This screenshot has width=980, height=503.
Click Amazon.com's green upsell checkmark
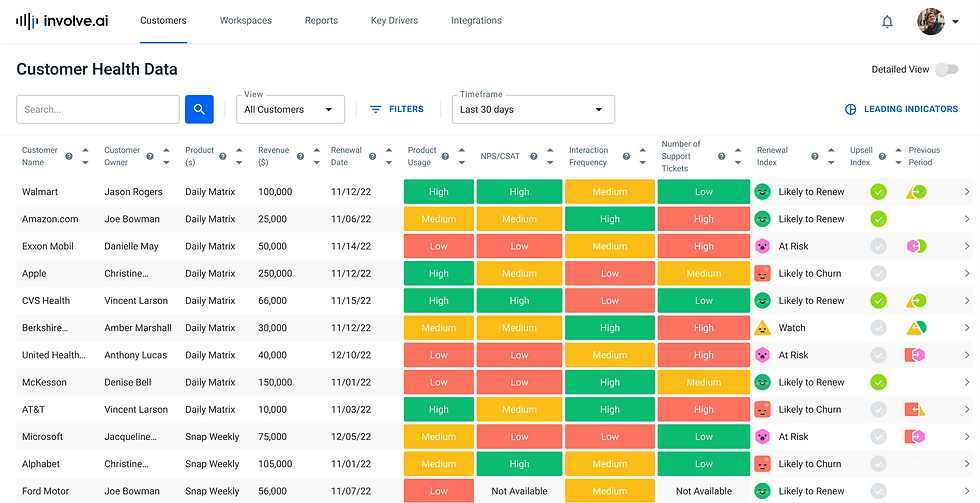[879, 219]
